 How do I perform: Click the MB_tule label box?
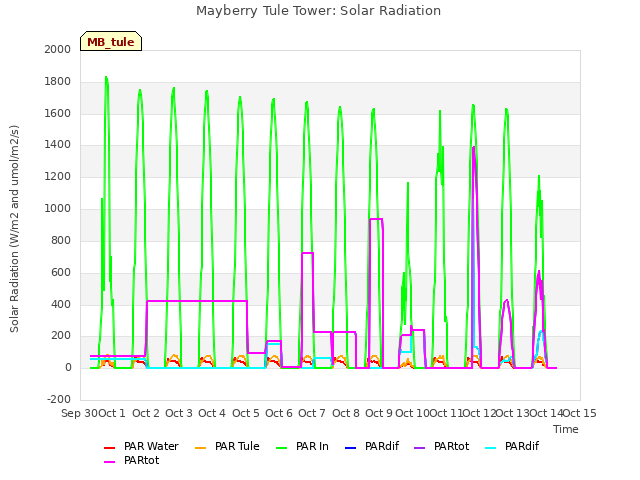[x=111, y=41]
